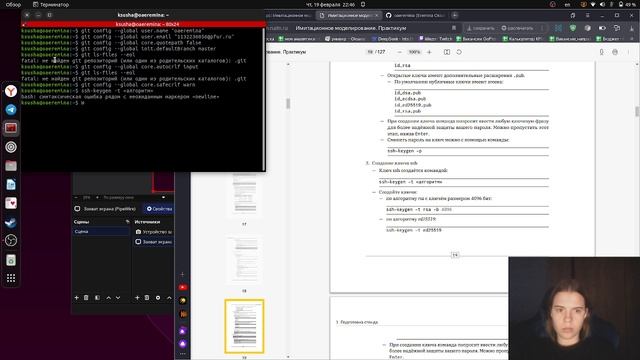Zoom out the PDF viewer
Image resolution: width=640 pixels, height=360 pixels.
pyautogui.click(x=400, y=52)
